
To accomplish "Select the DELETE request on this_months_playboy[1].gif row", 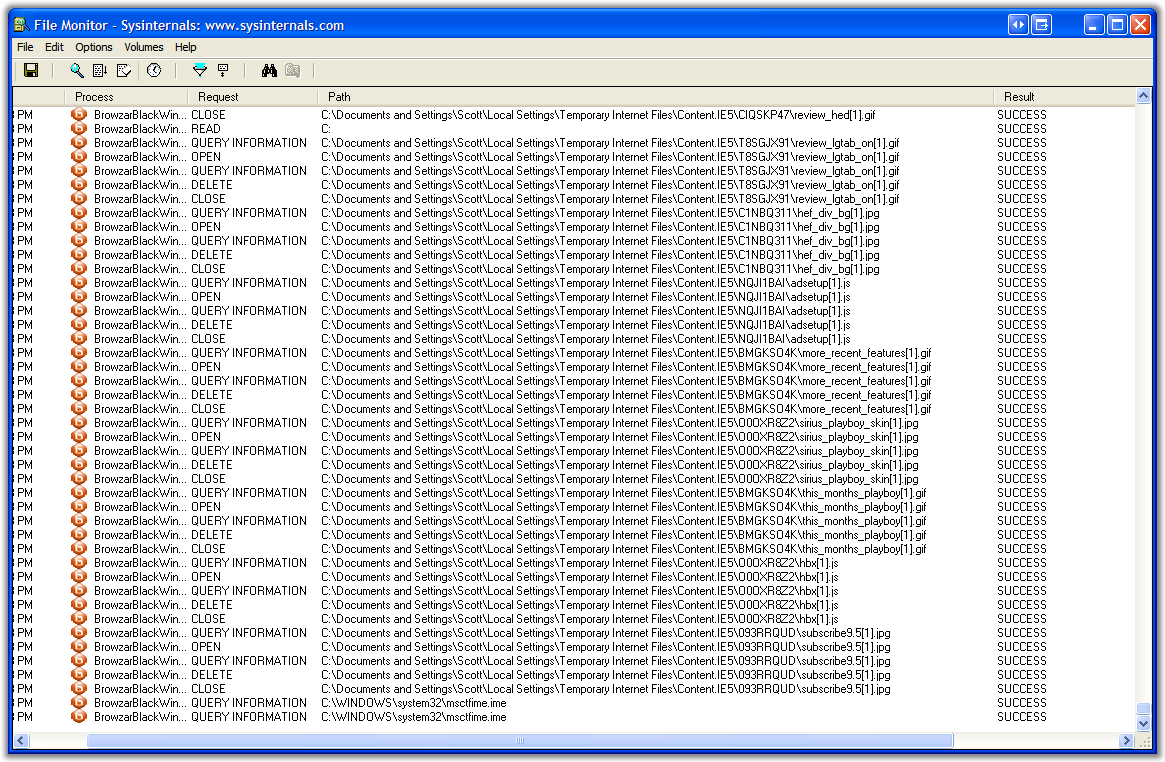I will 212,535.
